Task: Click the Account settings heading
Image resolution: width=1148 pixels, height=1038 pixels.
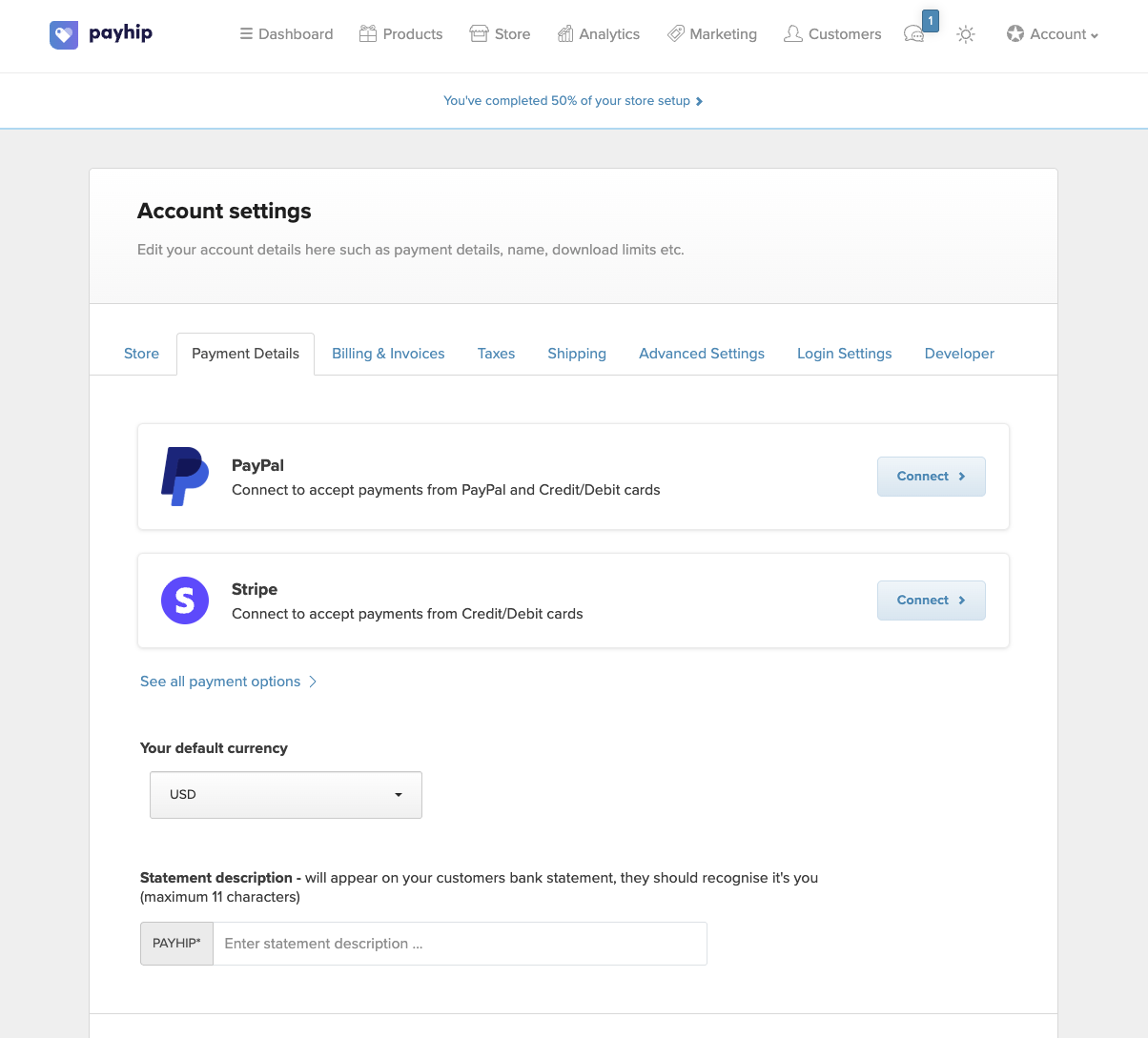Action: coord(224,211)
